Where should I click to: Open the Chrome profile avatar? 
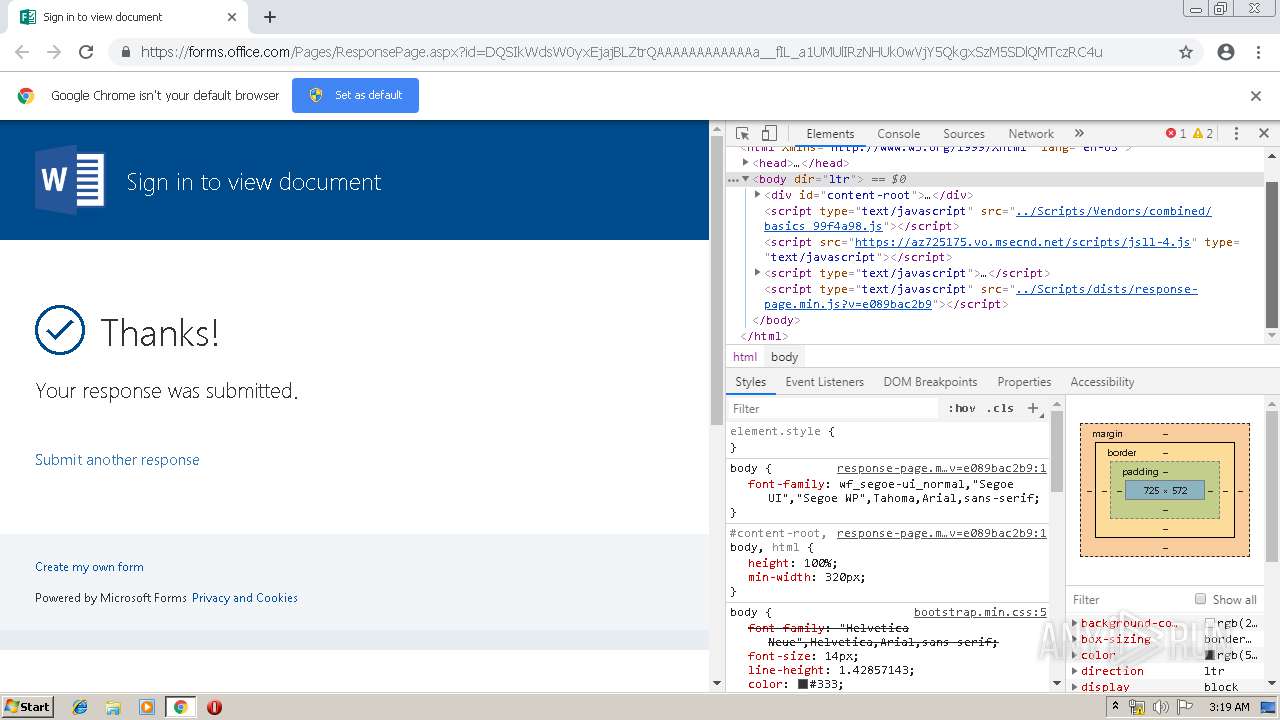[x=1226, y=52]
